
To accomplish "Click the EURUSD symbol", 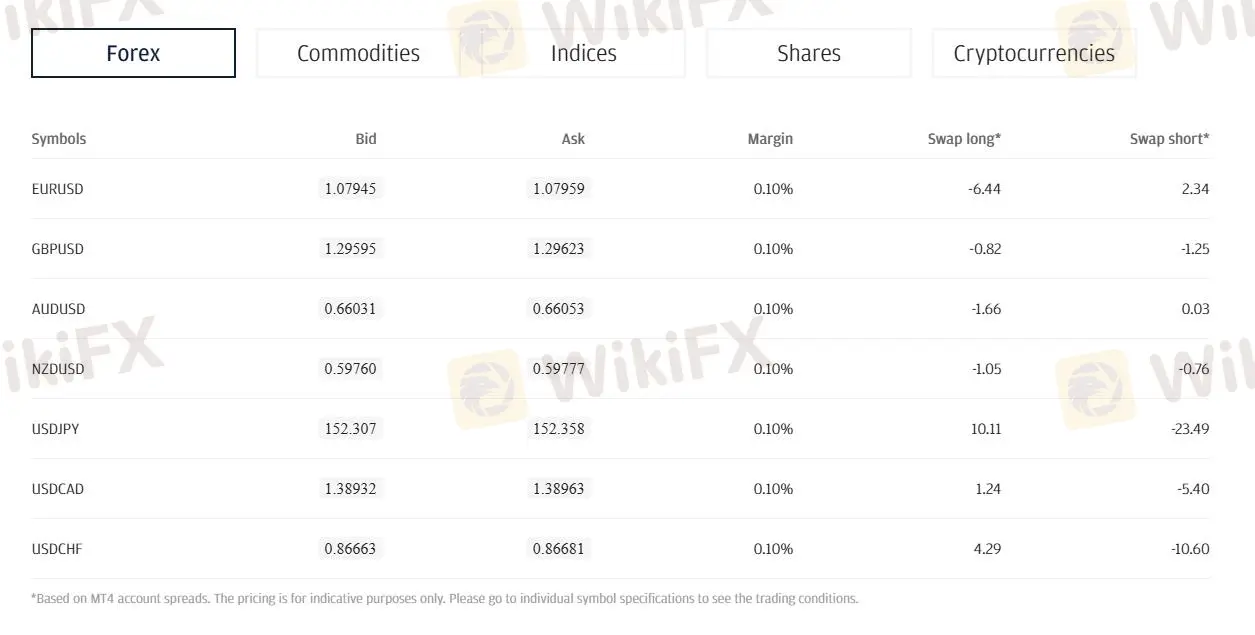I will pos(58,189).
